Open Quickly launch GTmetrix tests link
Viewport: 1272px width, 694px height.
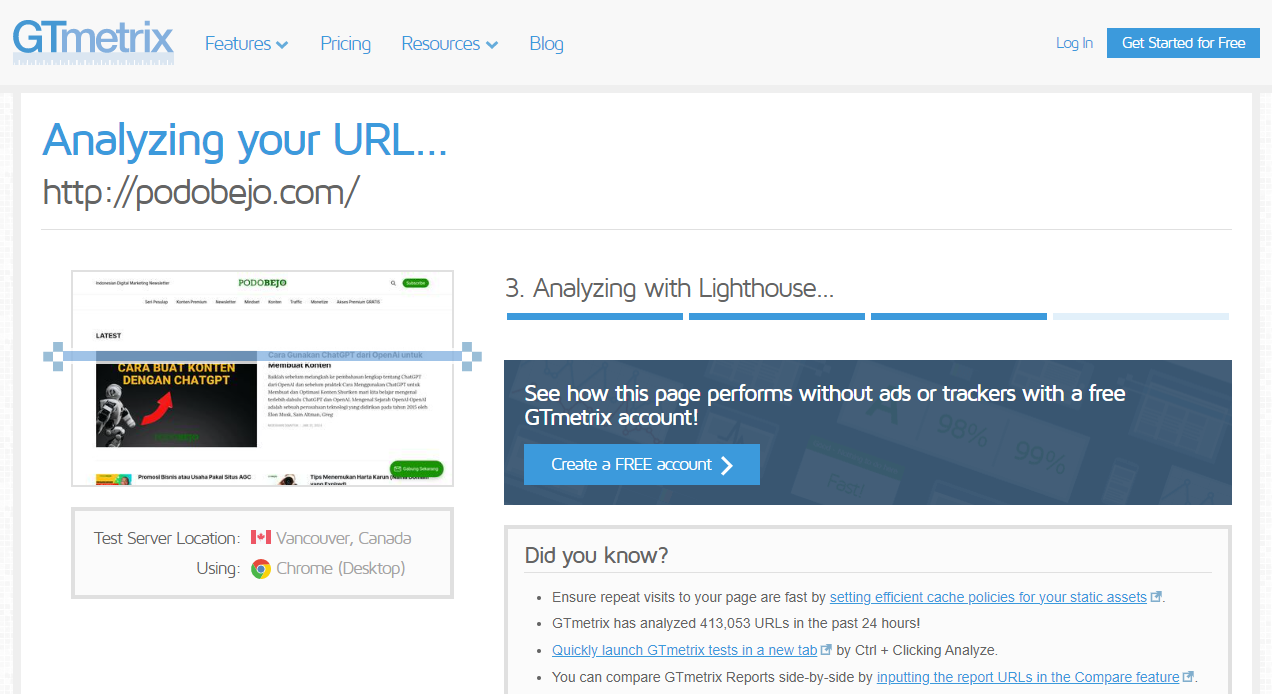684,650
